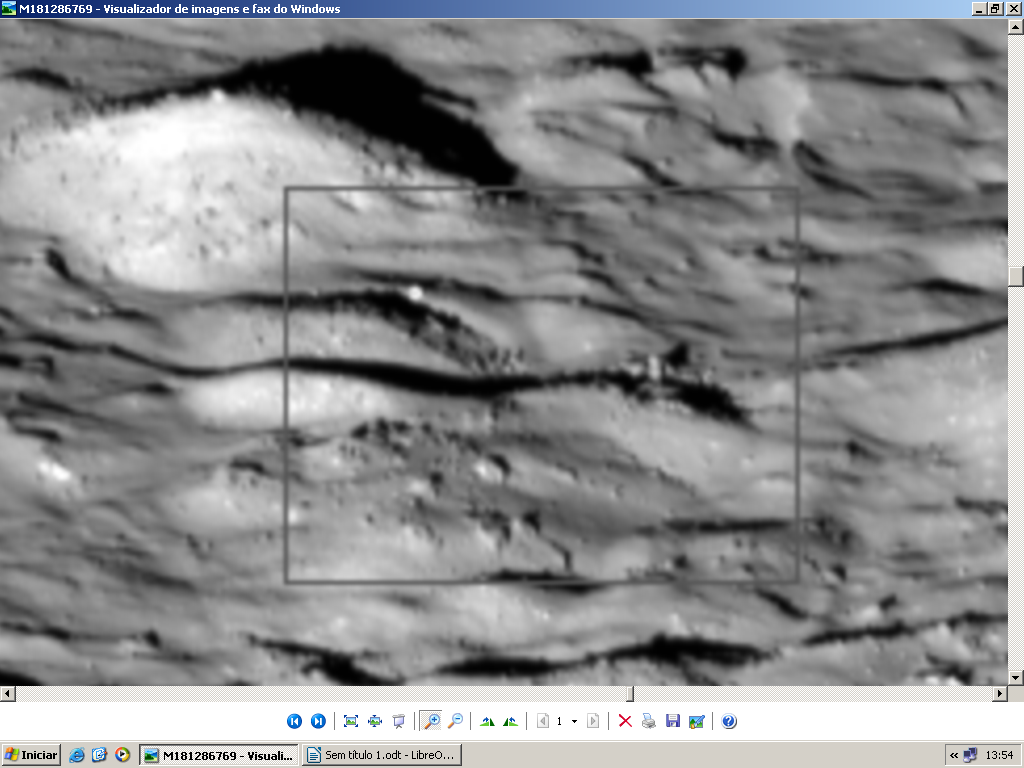Select the zoom out magnifier
The width and height of the screenshot is (1024, 768).
click(455, 721)
